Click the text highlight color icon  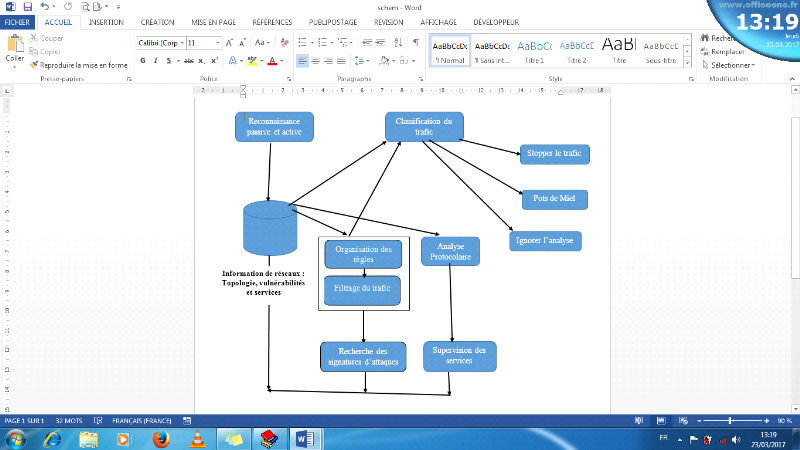(252, 61)
